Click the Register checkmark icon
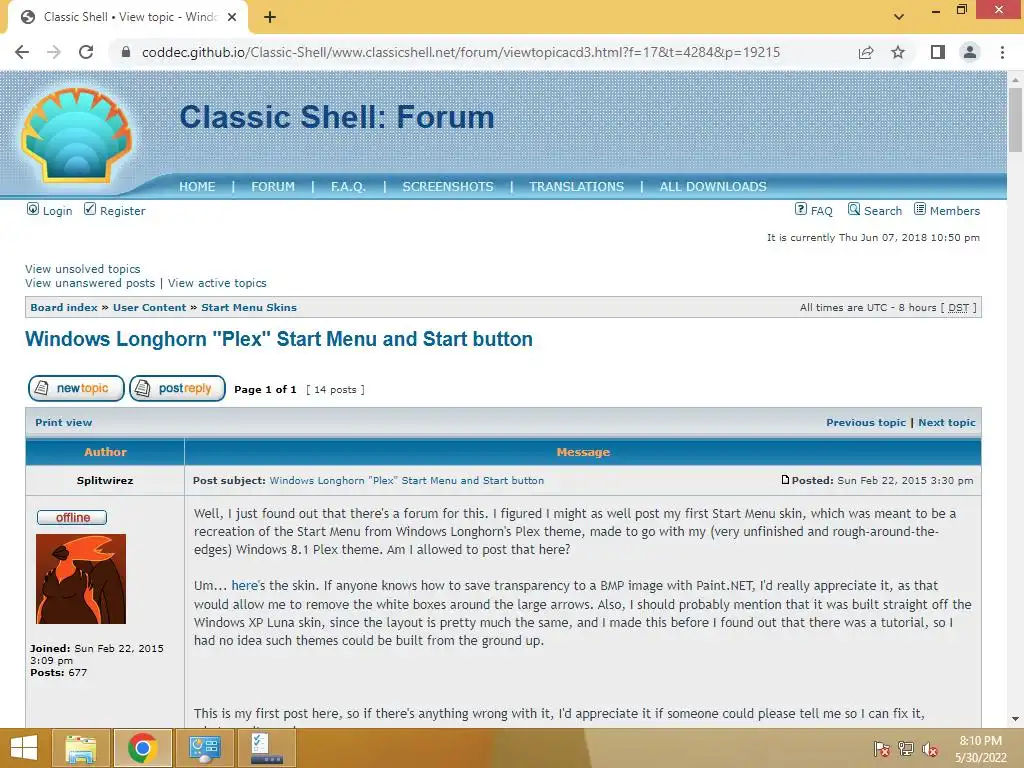This screenshot has width=1024, height=768. click(90, 209)
